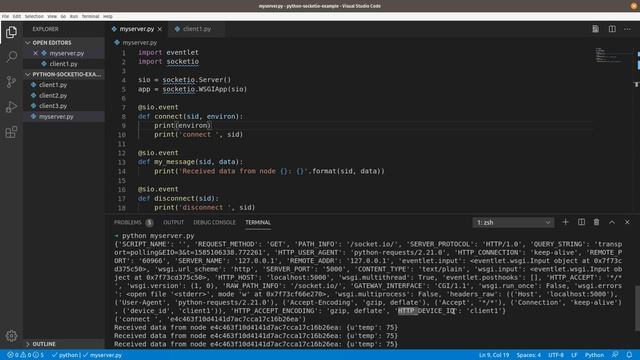Image resolution: width=640 pixels, height=360 pixels.
Task: Click 'print(environ)' on line 9
Action: [x=182, y=125]
